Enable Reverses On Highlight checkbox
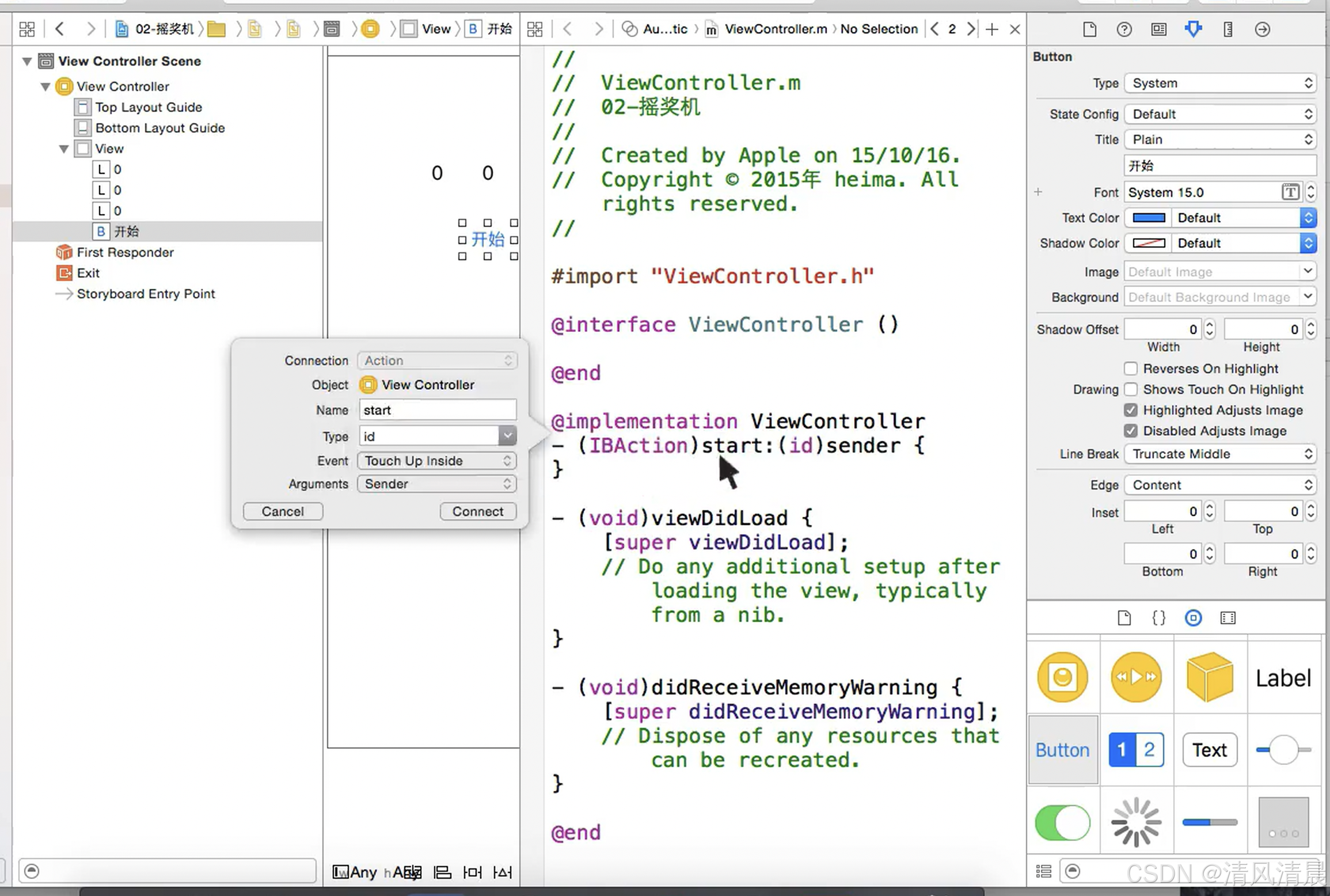 1130,369
